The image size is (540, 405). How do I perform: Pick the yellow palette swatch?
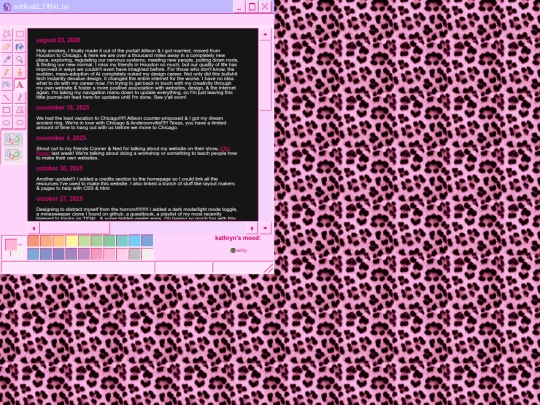point(71,241)
